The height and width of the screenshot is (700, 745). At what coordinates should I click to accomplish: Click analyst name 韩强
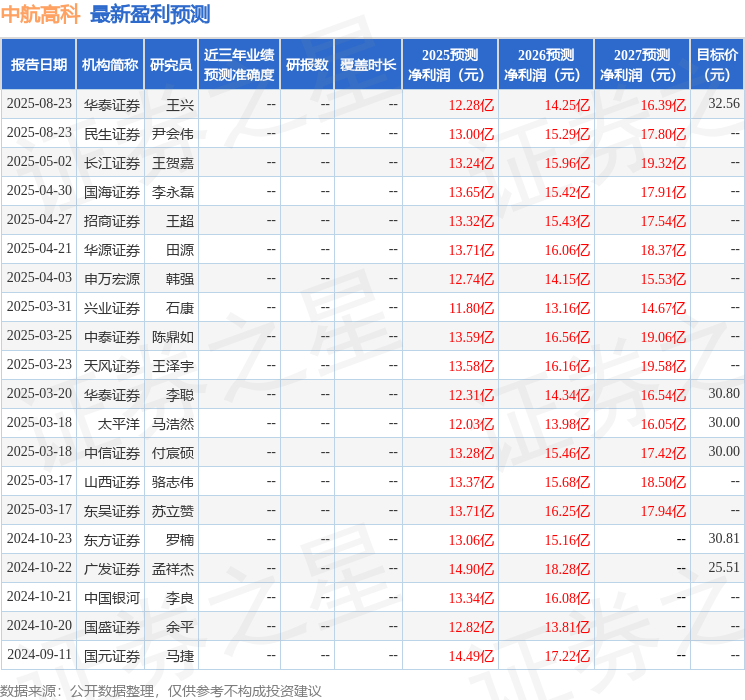pos(180,279)
